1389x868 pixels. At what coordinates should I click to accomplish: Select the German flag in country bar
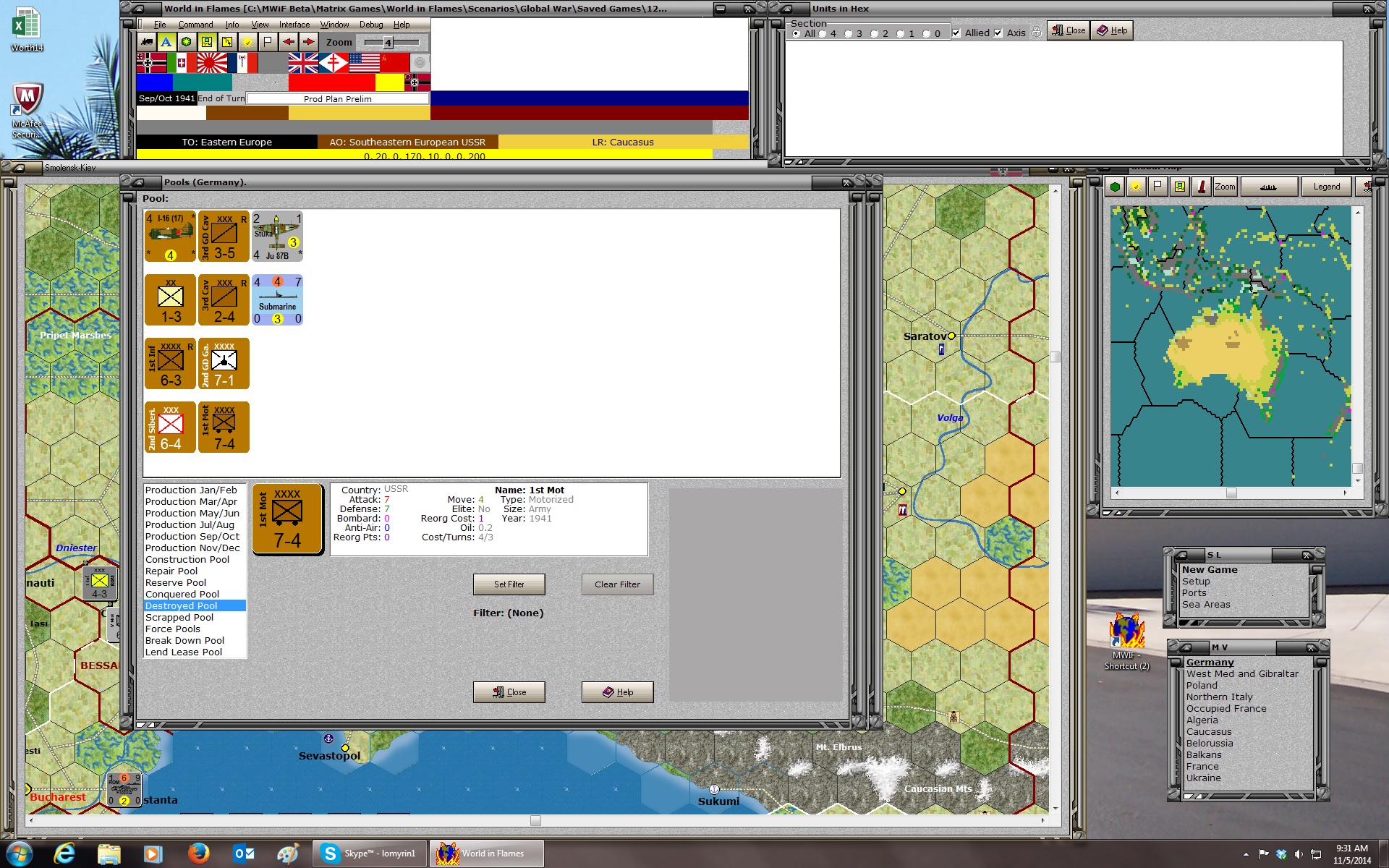(x=151, y=63)
